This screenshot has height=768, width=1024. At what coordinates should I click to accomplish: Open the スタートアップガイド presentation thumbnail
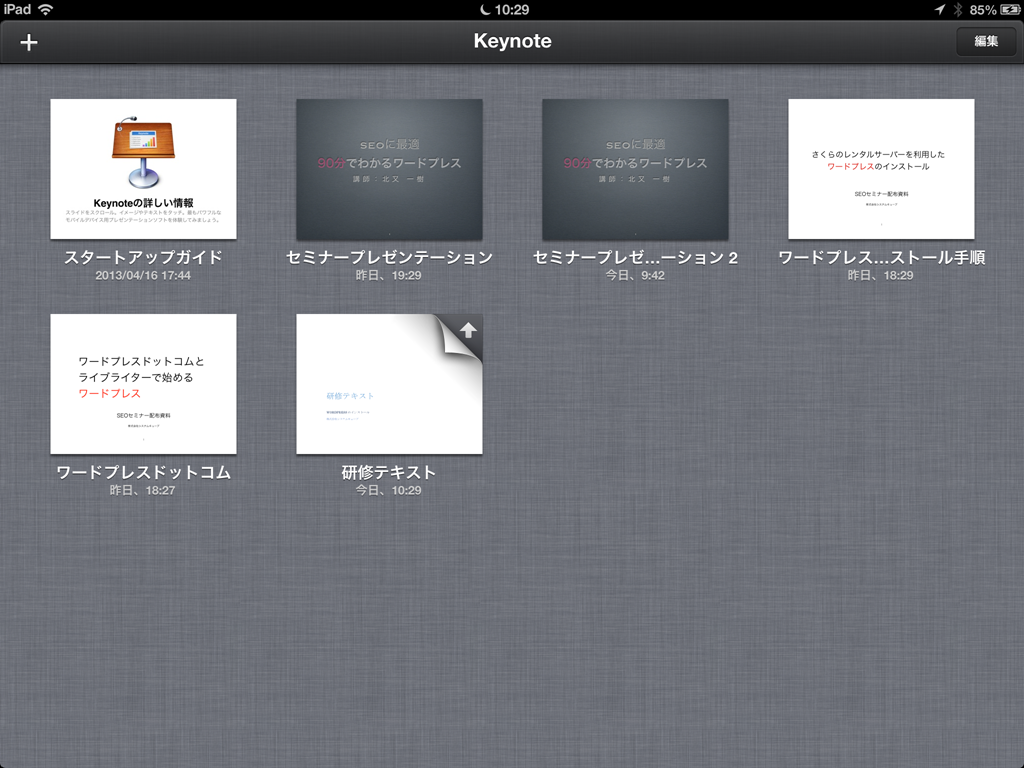(144, 169)
